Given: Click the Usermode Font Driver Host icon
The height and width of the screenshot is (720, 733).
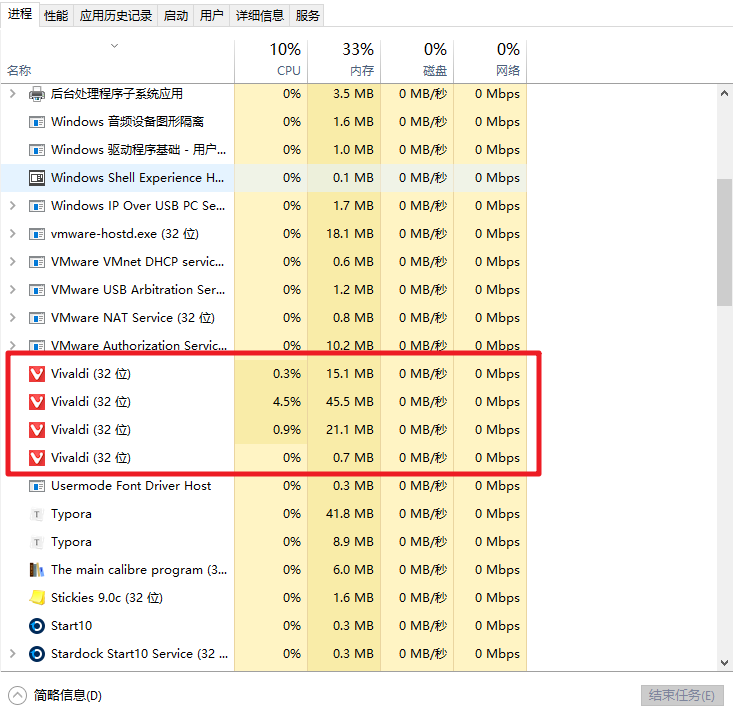Looking at the screenshot, I should click(37, 486).
